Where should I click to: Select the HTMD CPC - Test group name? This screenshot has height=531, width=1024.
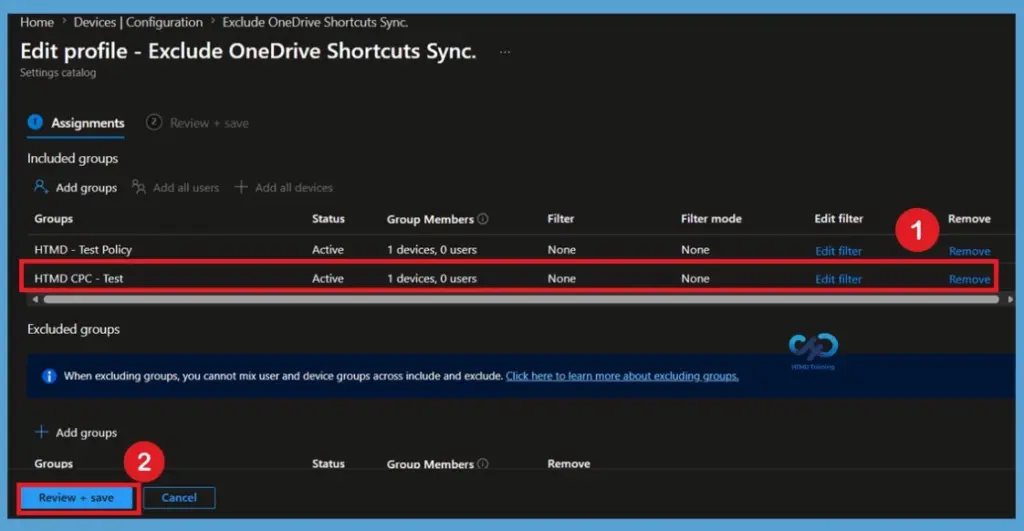pos(78,278)
